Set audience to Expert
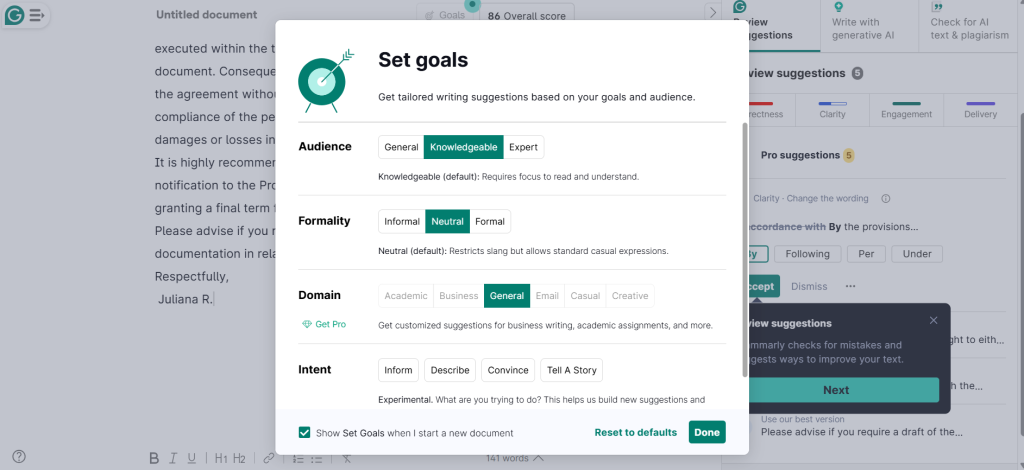This screenshot has height=470, width=1024. pyautogui.click(x=523, y=147)
